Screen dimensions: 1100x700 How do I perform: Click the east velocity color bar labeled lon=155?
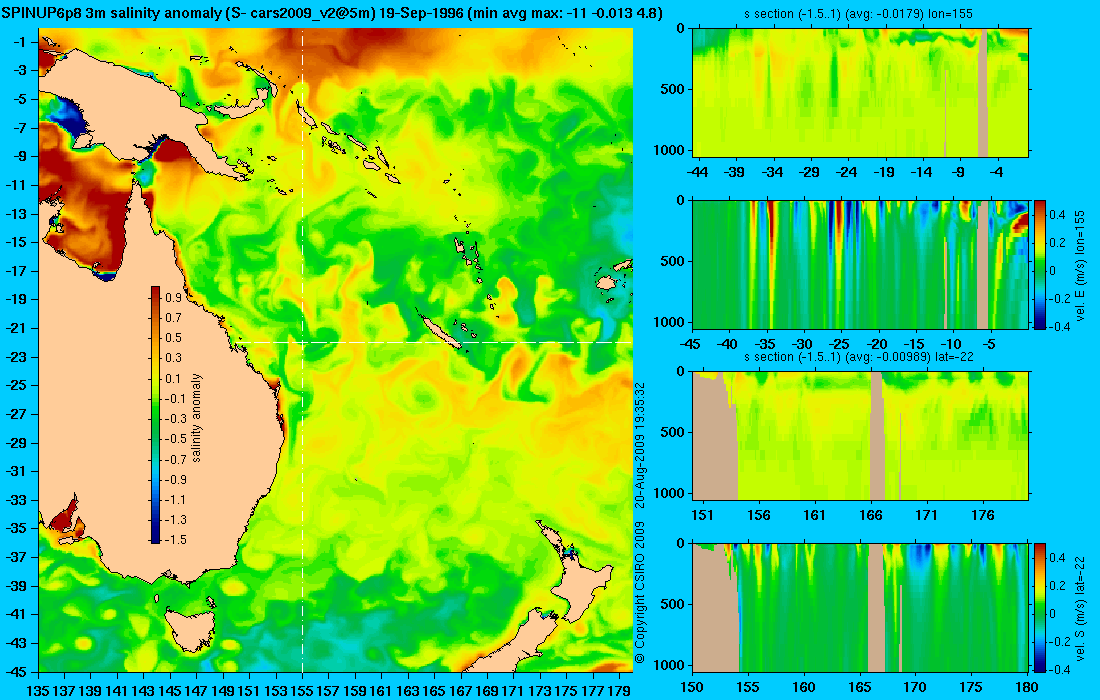coord(1039,264)
